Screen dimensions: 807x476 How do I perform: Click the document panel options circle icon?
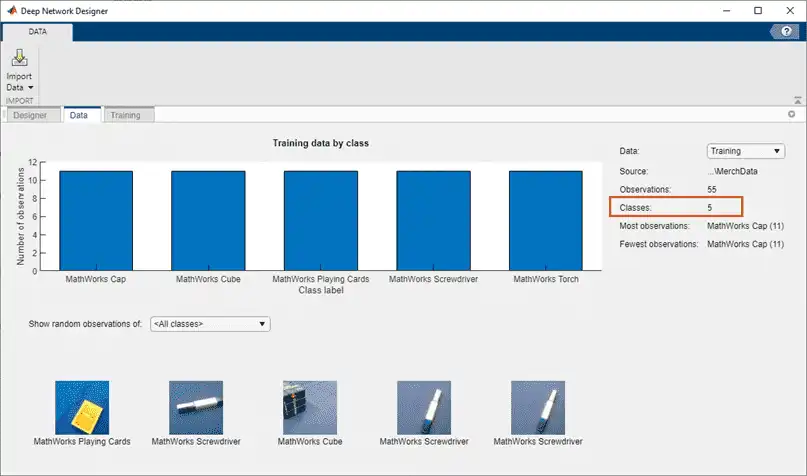click(x=791, y=114)
